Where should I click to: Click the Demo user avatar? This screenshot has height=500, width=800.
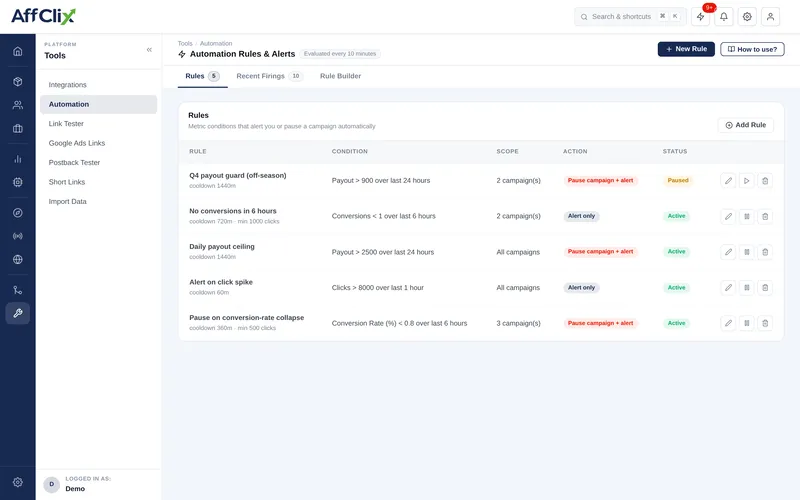pos(52,484)
